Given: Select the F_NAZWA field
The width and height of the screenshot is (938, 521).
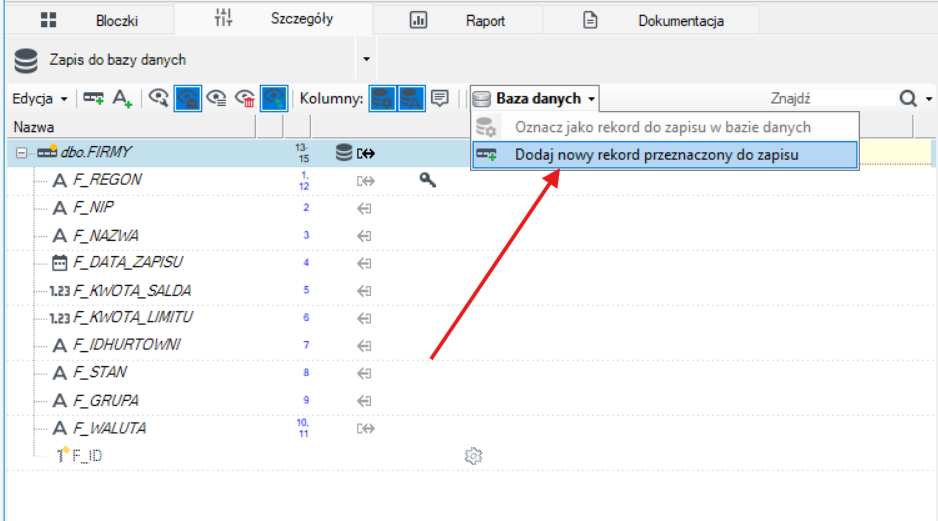Looking at the screenshot, I should [106, 236].
